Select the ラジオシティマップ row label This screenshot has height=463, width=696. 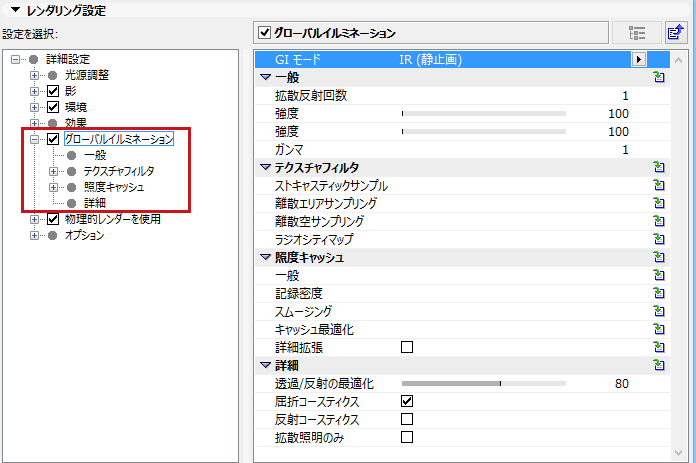point(314,239)
